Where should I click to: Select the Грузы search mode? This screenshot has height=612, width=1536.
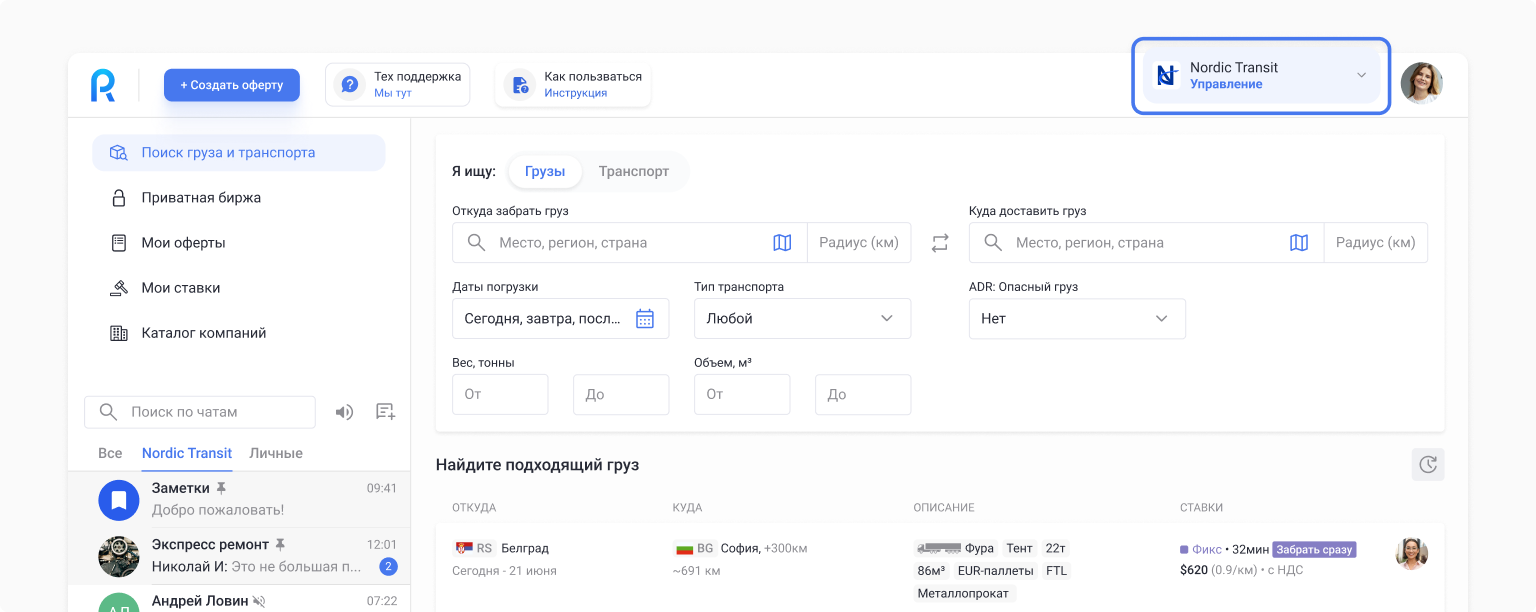545,171
